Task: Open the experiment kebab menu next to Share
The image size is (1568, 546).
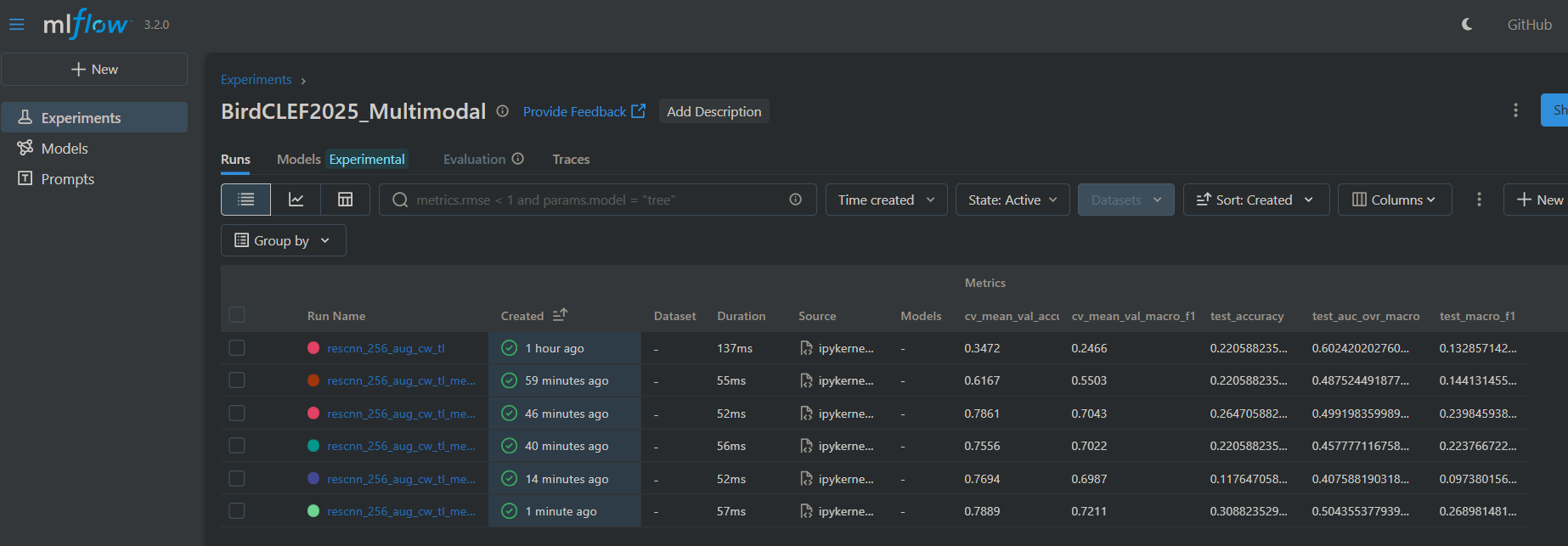Action: [x=1515, y=110]
